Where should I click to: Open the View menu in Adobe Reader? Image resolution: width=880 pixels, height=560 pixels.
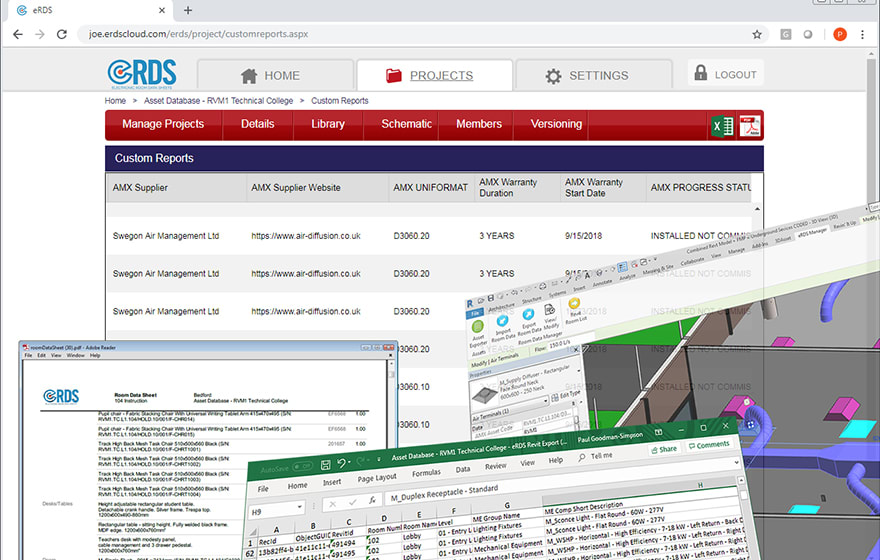(56, 356)
